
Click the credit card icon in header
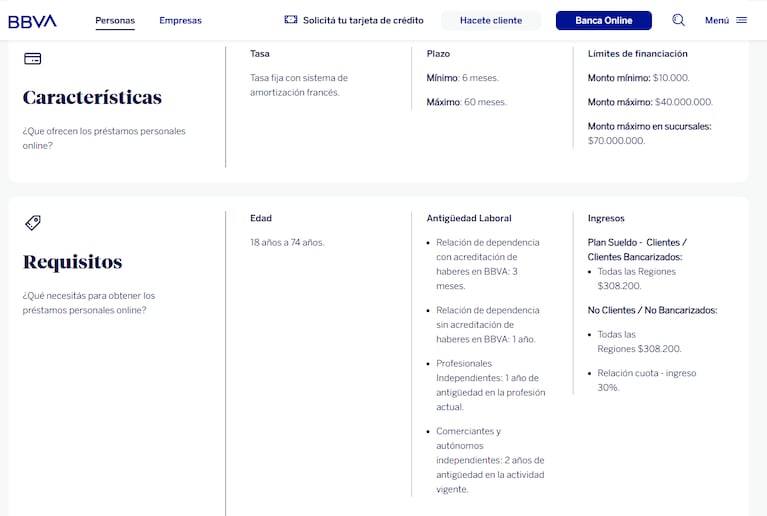(x=291, y=20)
